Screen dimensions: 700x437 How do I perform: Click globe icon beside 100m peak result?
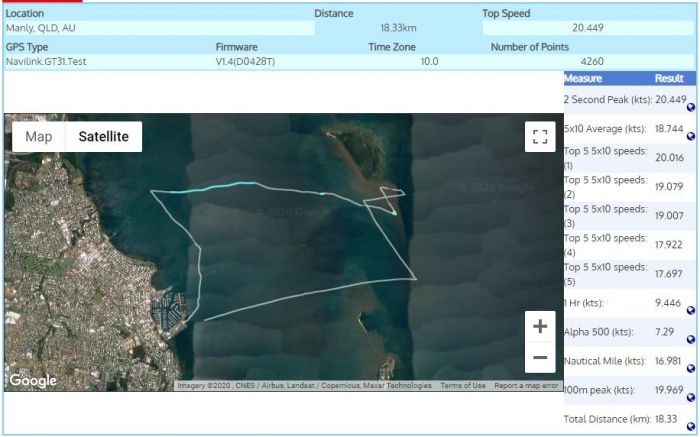691,396
